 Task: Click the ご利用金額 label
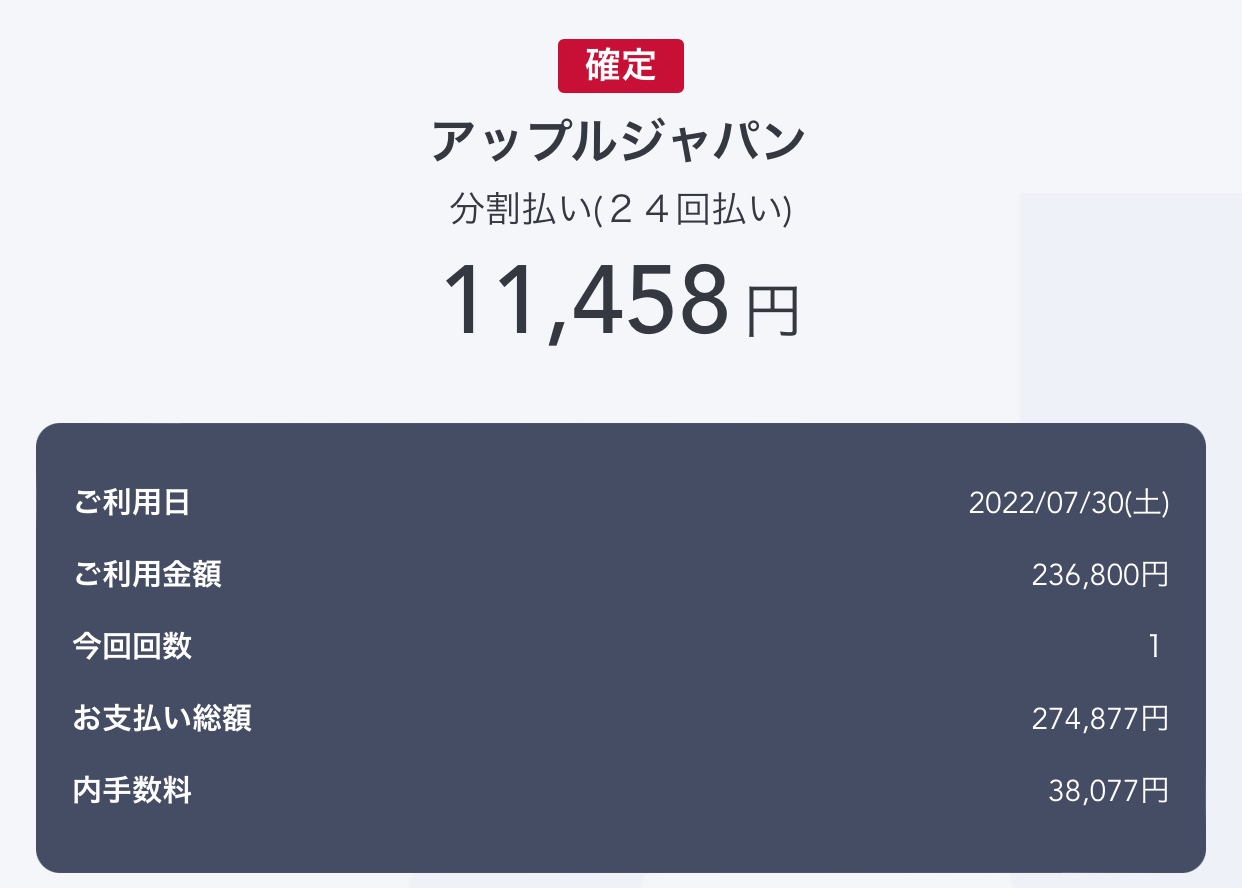(x=147, y=574)
